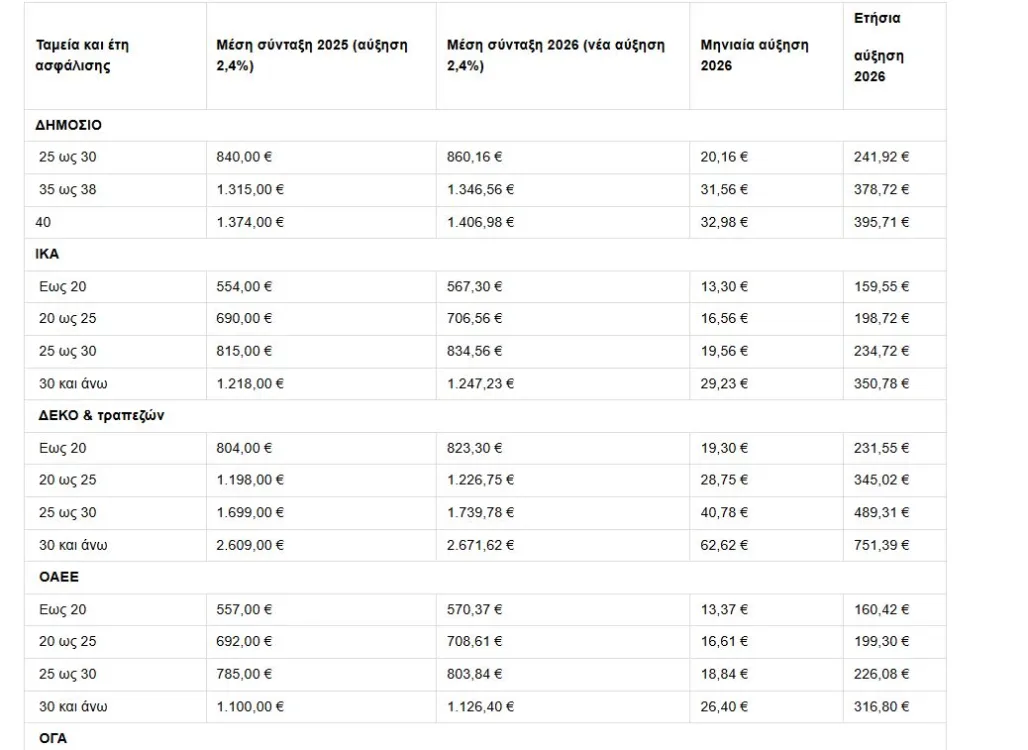
Task: Select the 62,62 € monthly increase cell
Action: point(725,545)
